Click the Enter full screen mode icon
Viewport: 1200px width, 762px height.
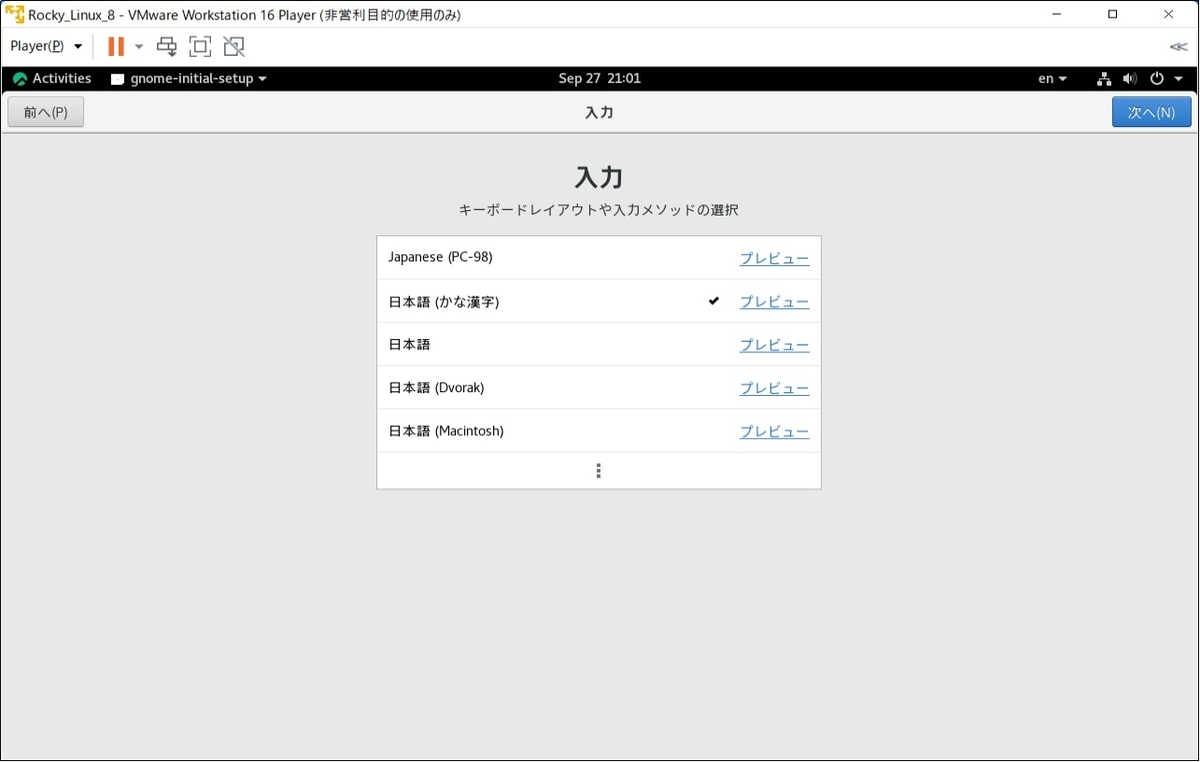pyautogui.click(x=200, y=46)
